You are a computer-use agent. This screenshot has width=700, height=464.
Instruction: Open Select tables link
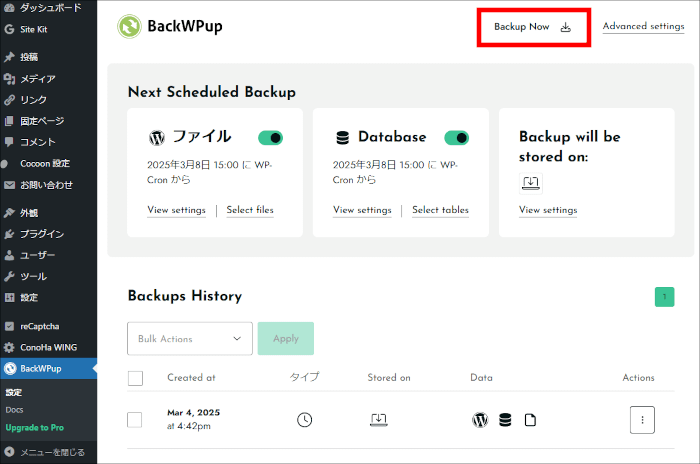coord(440,210)
